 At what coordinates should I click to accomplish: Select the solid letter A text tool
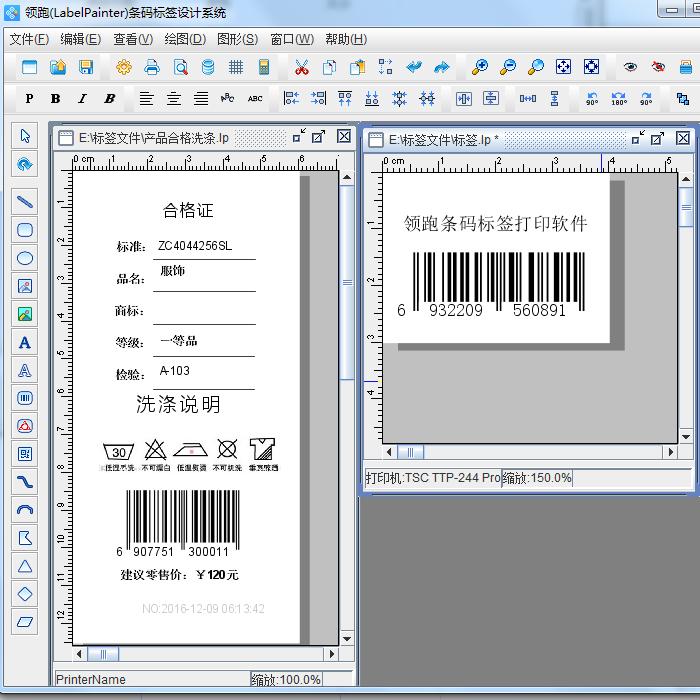tap(25, 342)
